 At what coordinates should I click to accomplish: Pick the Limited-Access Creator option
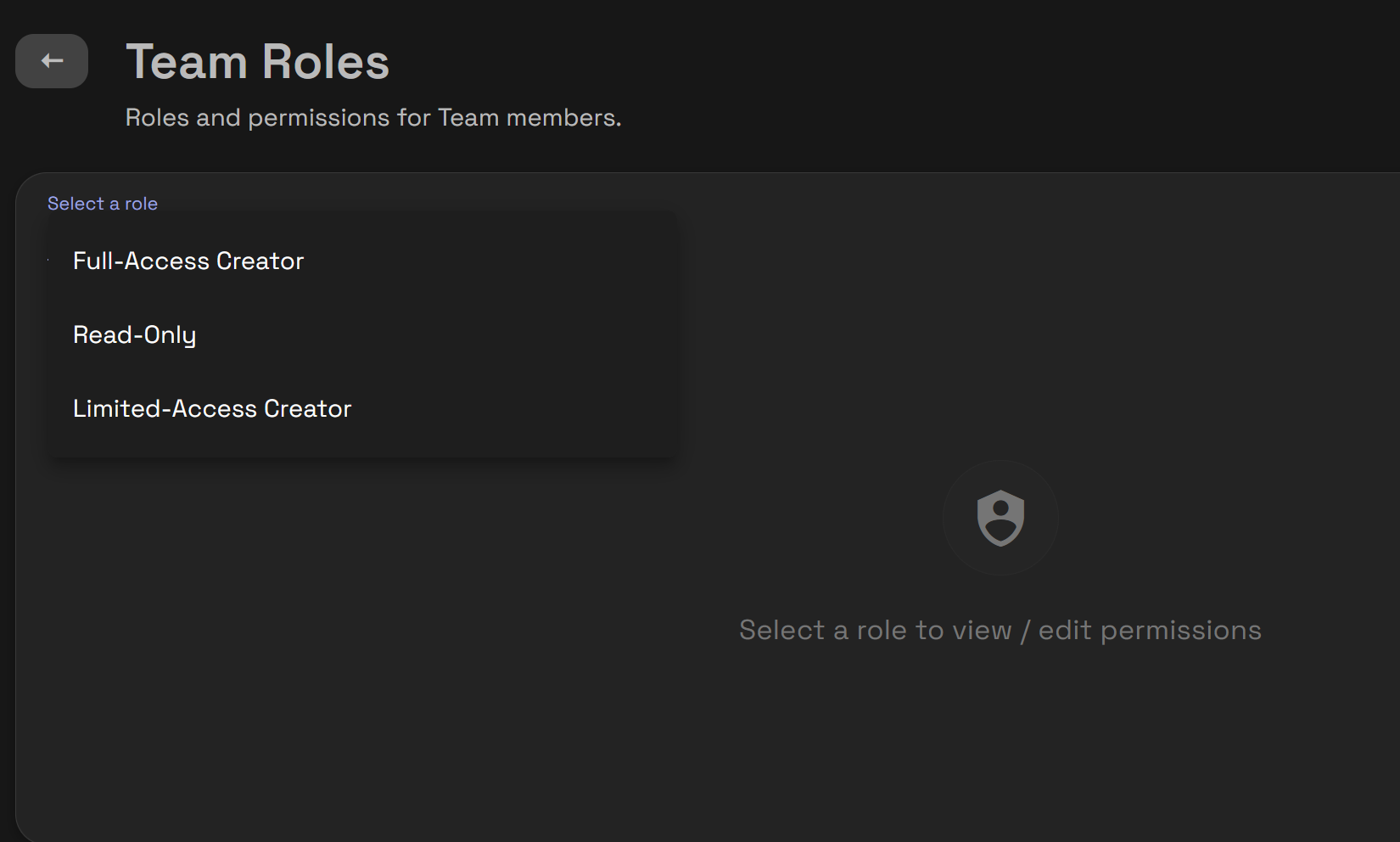212,408
